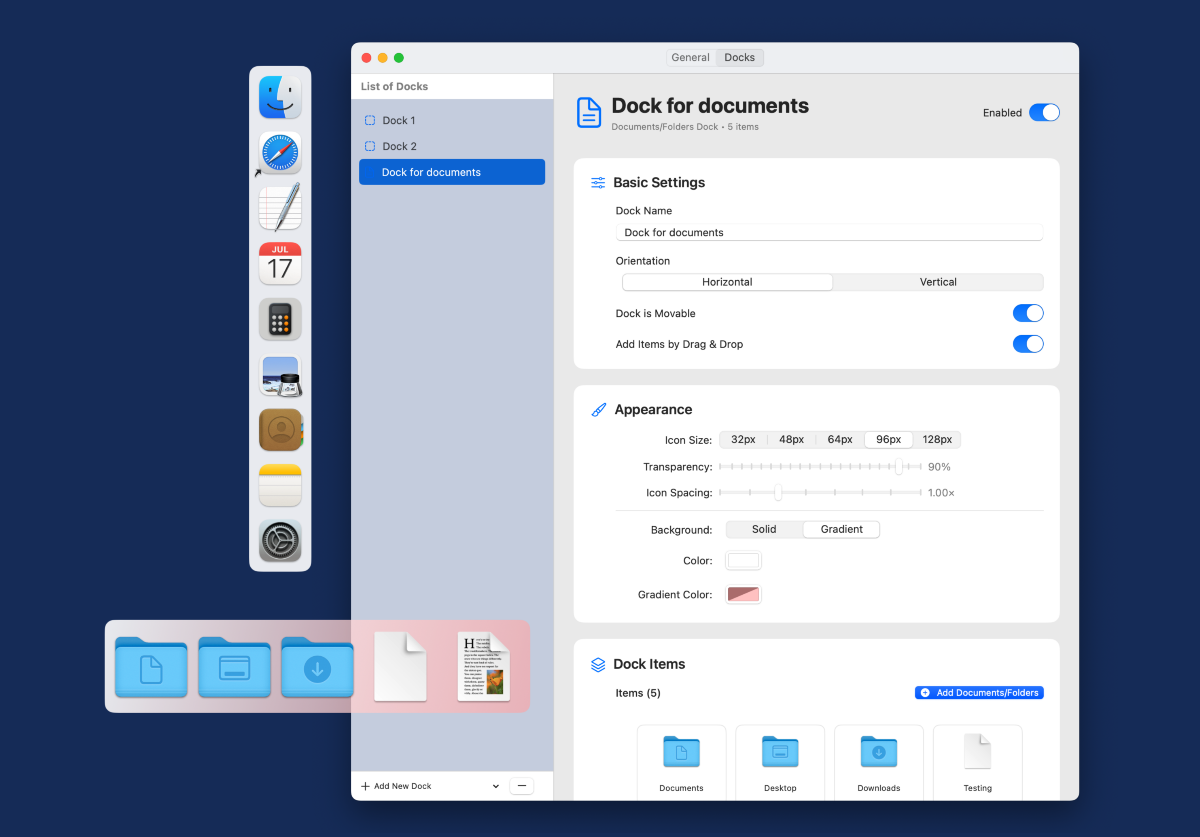Choose Solid background option
1200x837 pixels.
click(x=764, y=530)
